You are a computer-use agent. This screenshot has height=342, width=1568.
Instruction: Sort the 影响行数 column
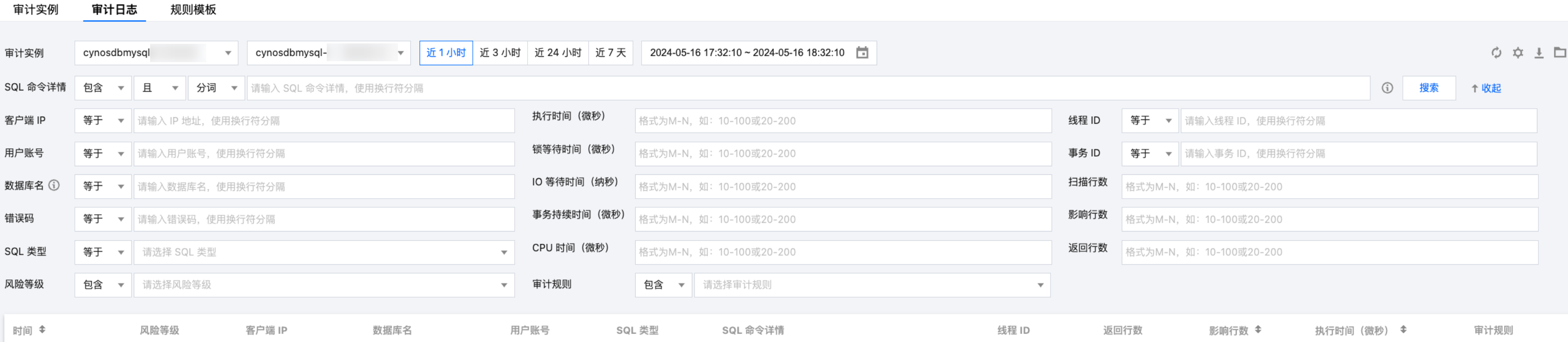point(1258,330)
